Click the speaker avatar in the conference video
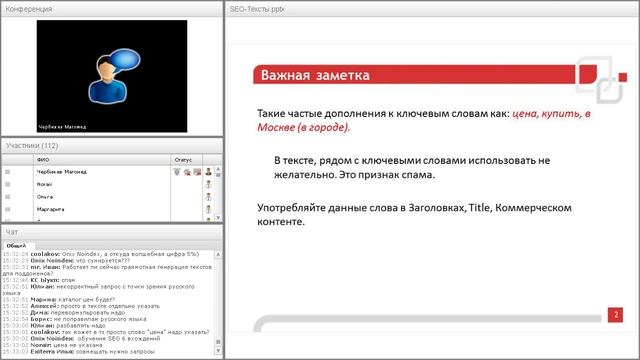 pyautogui.click(x=113, y=76)
